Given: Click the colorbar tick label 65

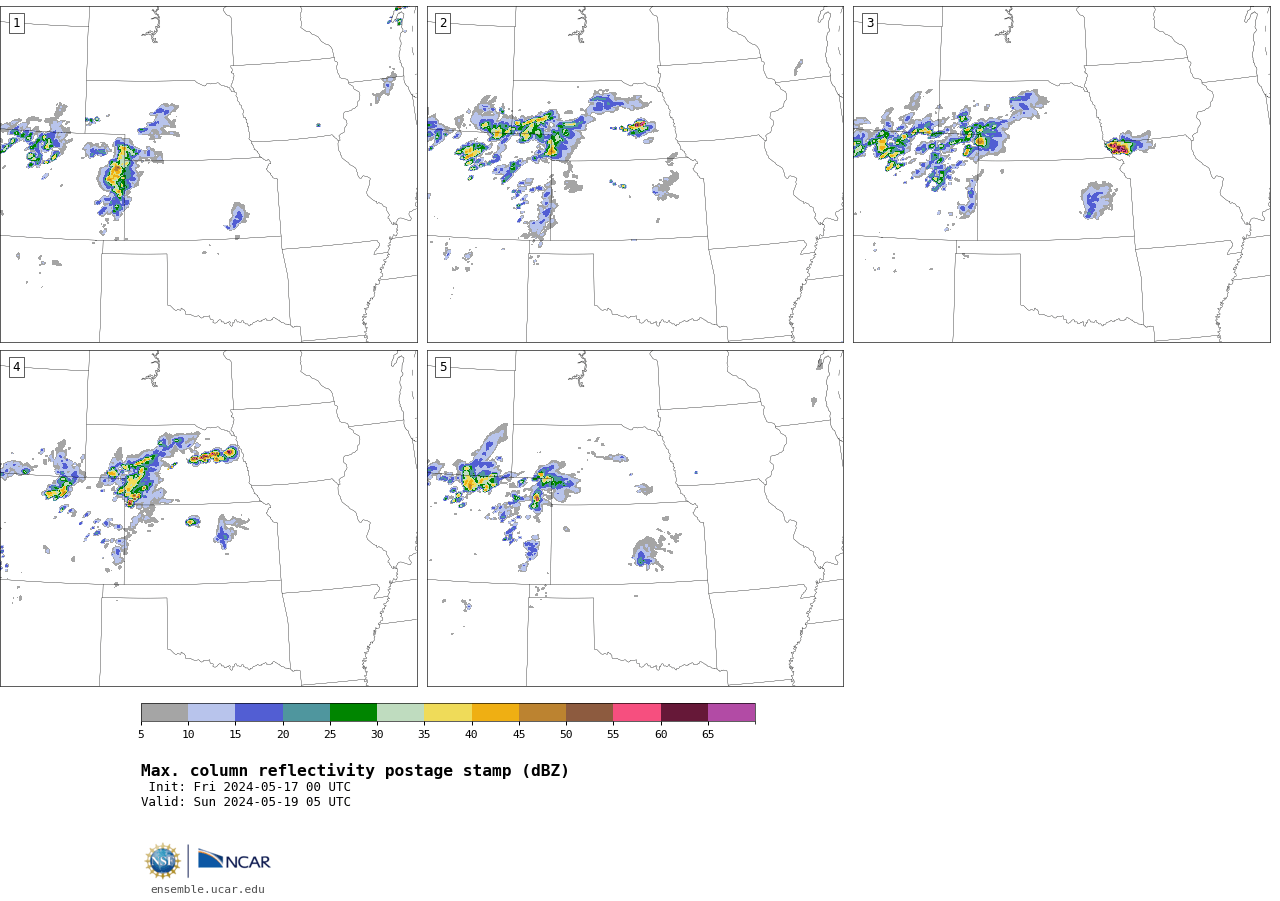Looking at the screenshot, I should coord(708,735).
